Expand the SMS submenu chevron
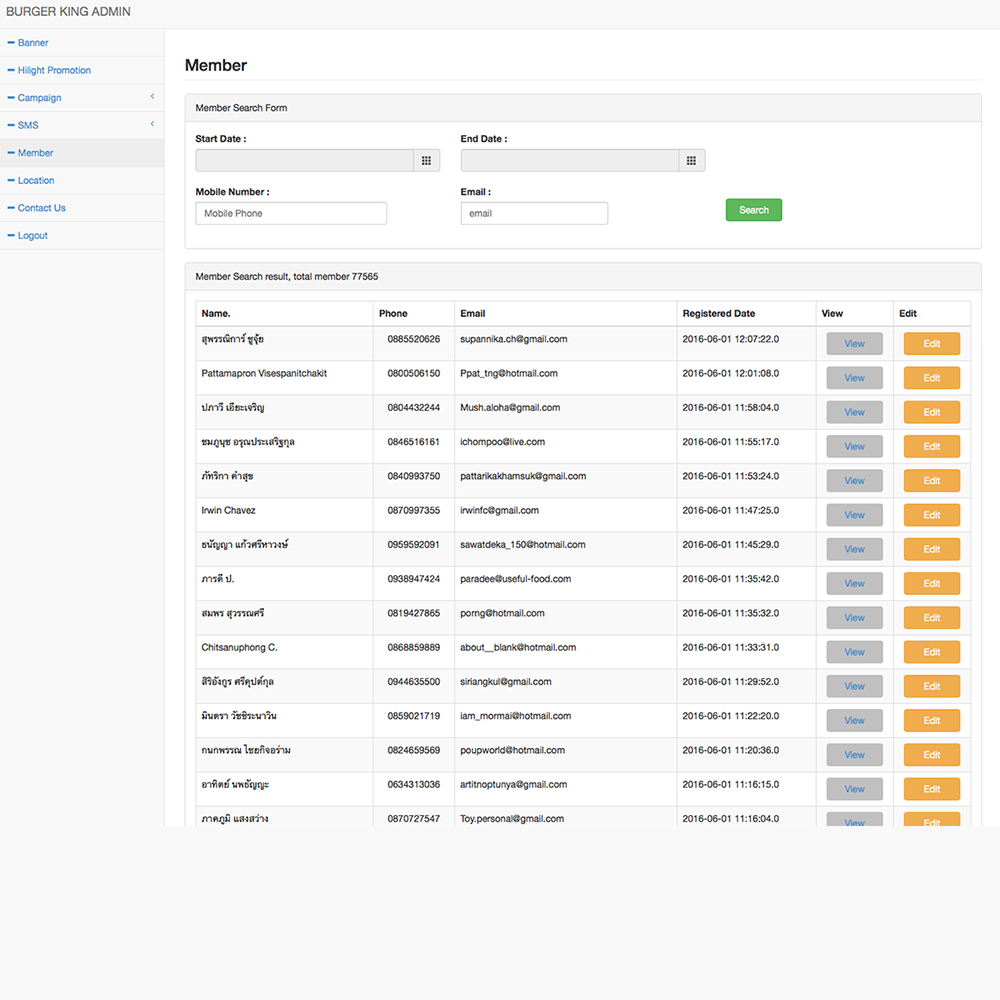Screen dimensions: 1000x1000 click(x=152, y=124)
